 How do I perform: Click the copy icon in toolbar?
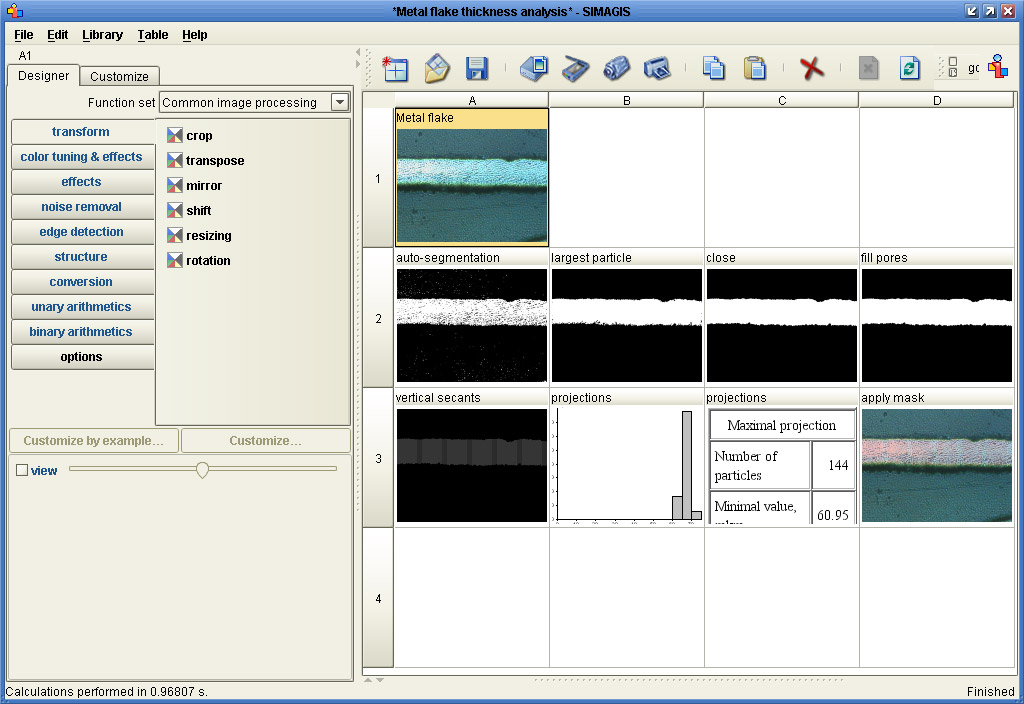coord(713,68)
